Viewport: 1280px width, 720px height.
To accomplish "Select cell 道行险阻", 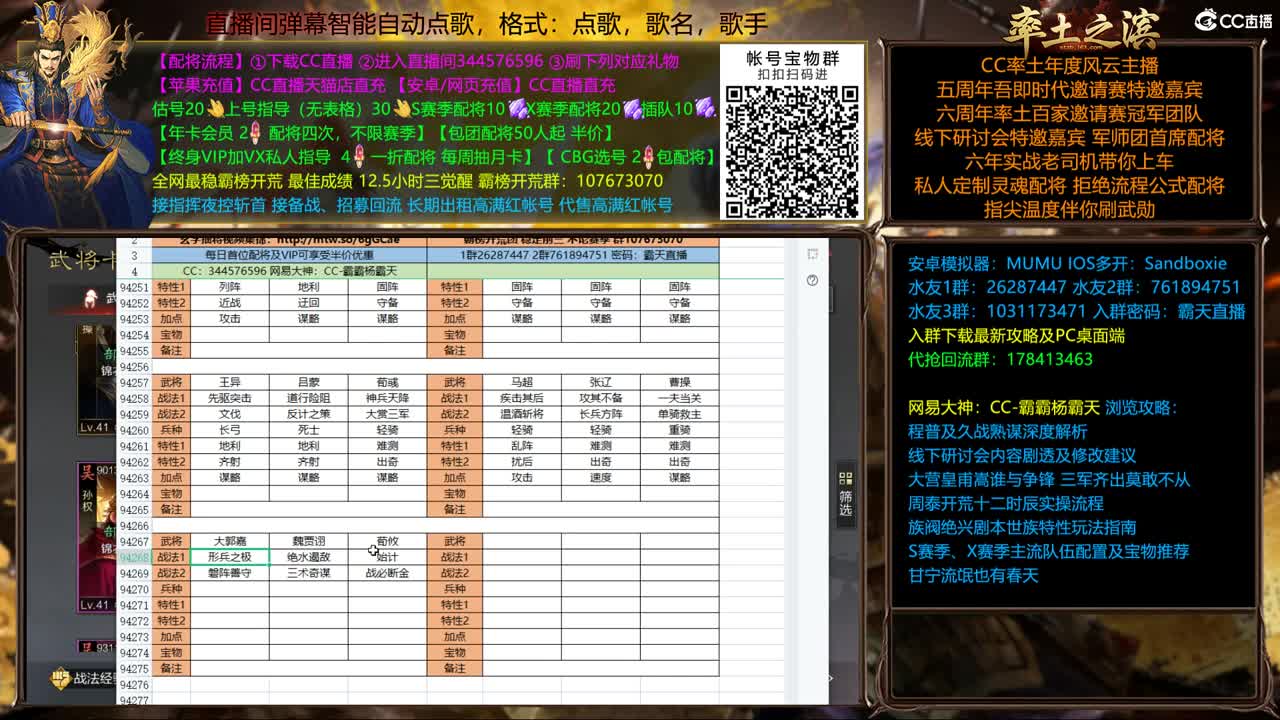I will pos(309,398).
